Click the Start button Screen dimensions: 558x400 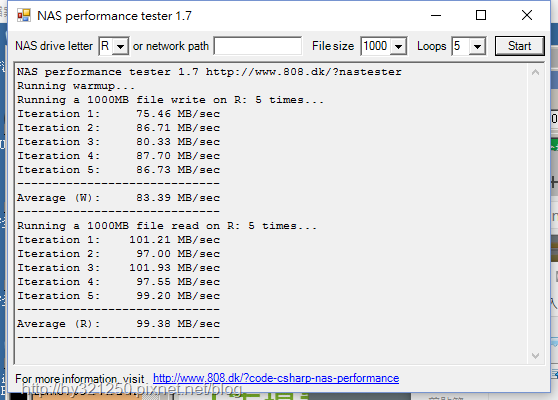[x=520, y=46]
